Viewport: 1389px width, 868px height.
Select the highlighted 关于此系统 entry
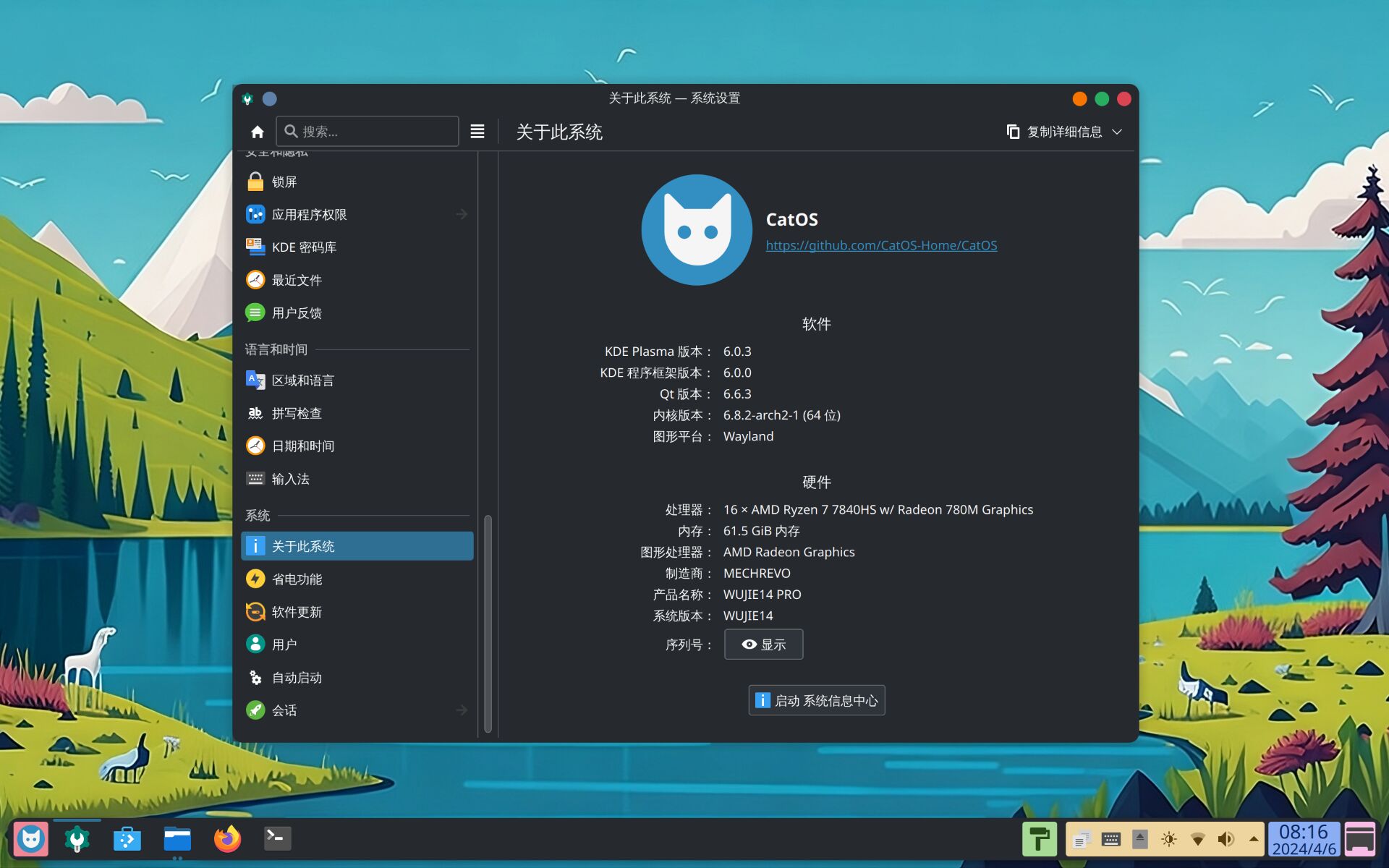[x=357, y=546]
